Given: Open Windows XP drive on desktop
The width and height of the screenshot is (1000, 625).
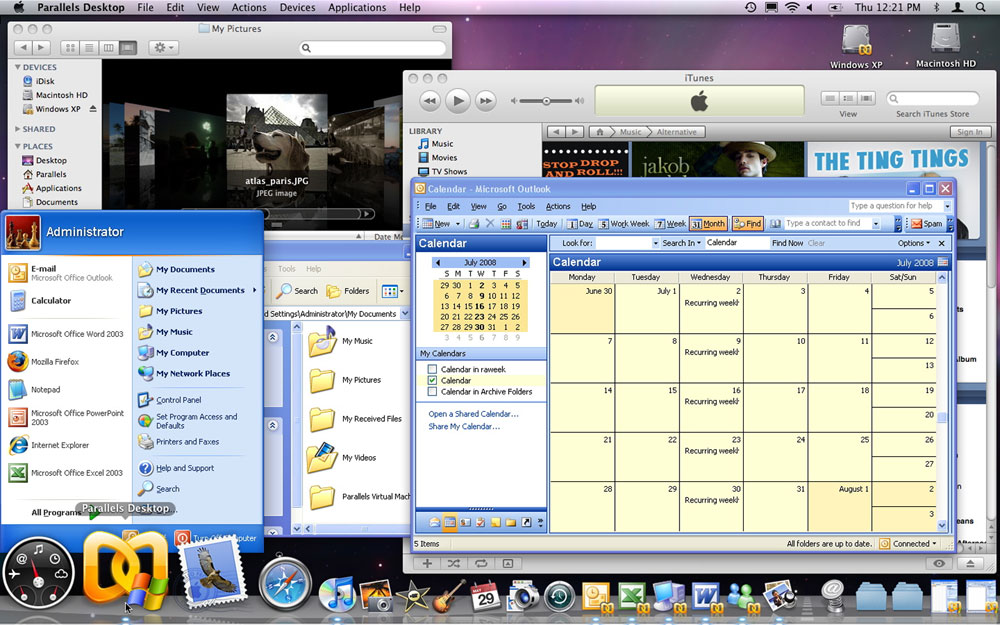Looking at the screenshot, I should click(x=856, y=45).
